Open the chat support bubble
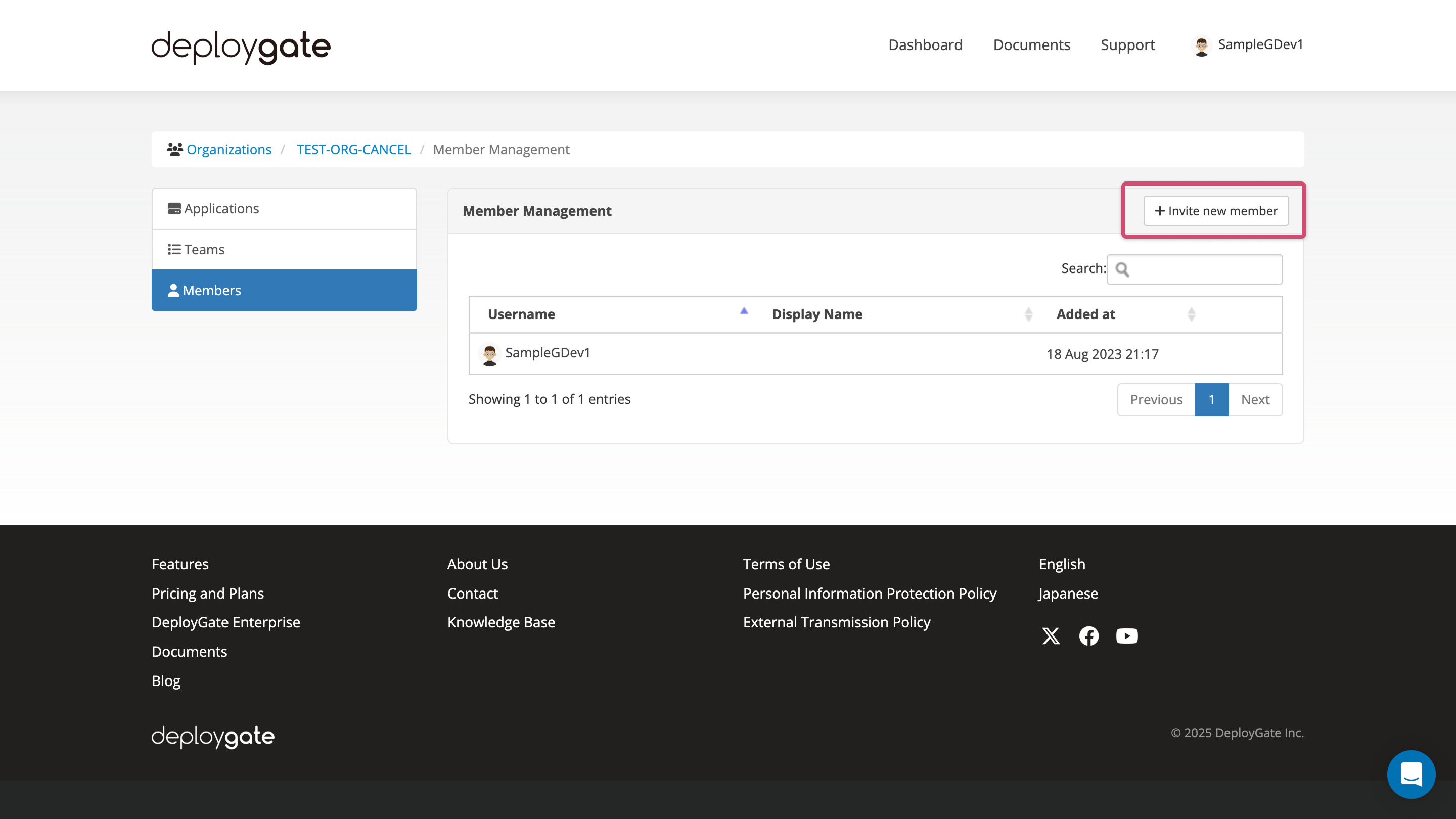 1411,775
